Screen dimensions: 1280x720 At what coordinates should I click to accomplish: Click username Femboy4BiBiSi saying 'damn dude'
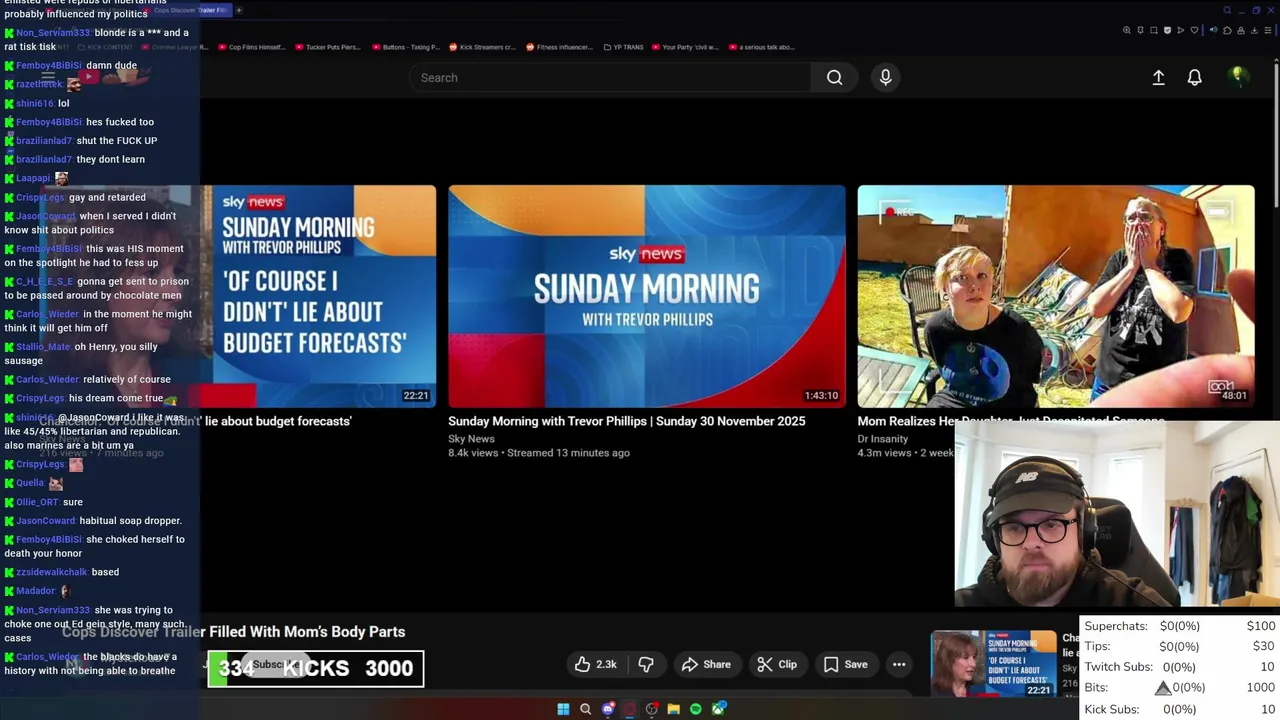[x=49, y=66]
